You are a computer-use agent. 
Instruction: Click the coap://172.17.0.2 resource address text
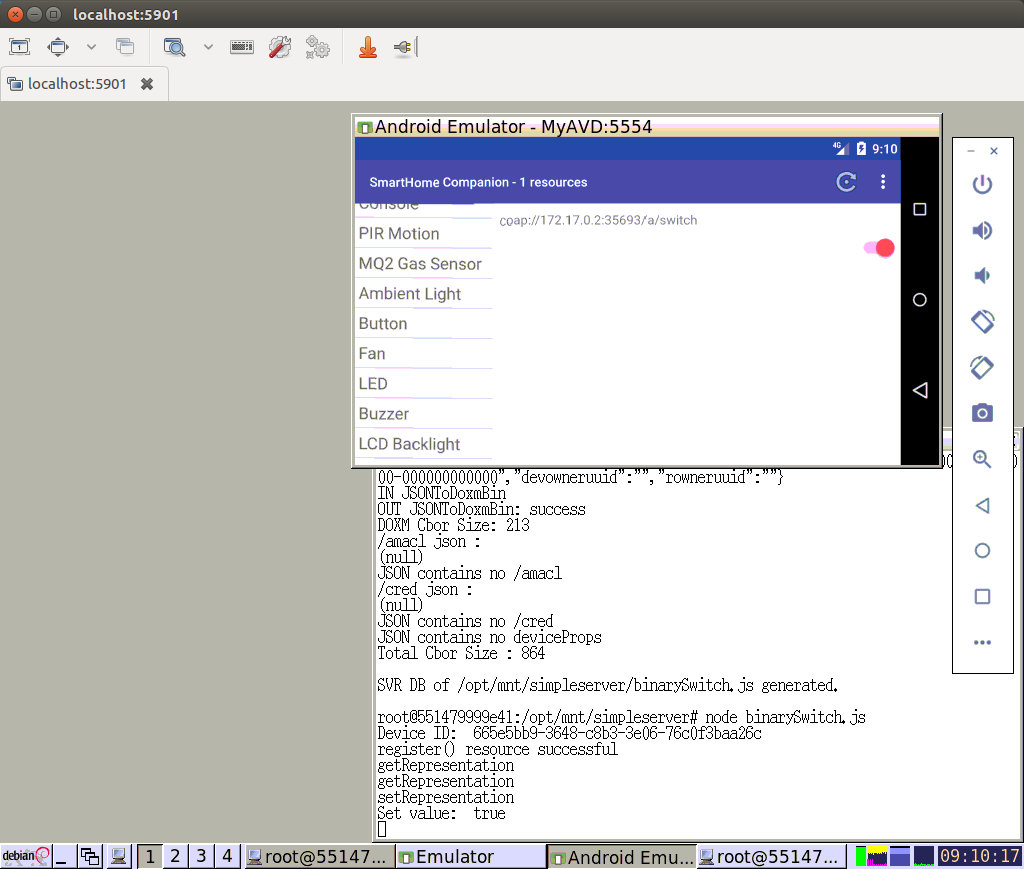click(x=598, y=221)
